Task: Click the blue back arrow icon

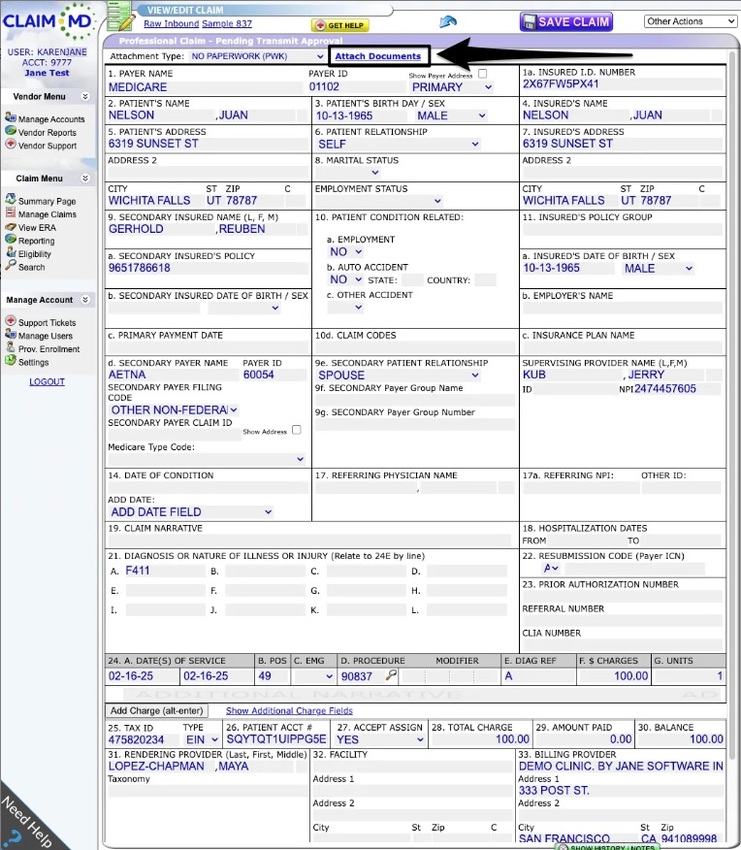Action: click(448, 22)
